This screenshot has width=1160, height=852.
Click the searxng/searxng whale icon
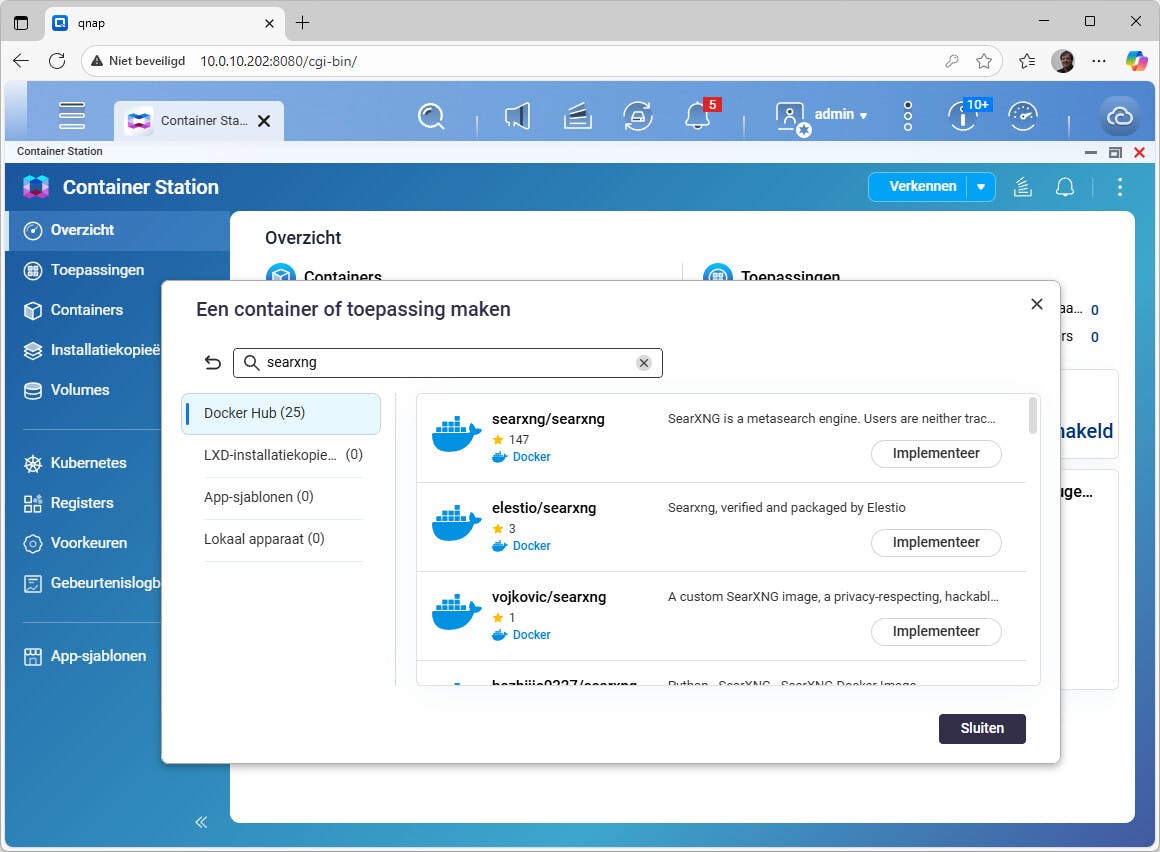tap(456, 434)
